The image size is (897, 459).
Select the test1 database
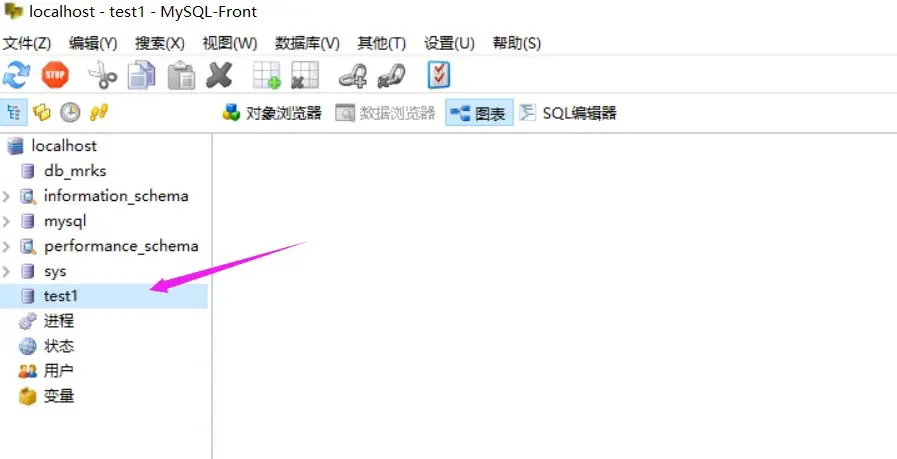tap(104, 296)
